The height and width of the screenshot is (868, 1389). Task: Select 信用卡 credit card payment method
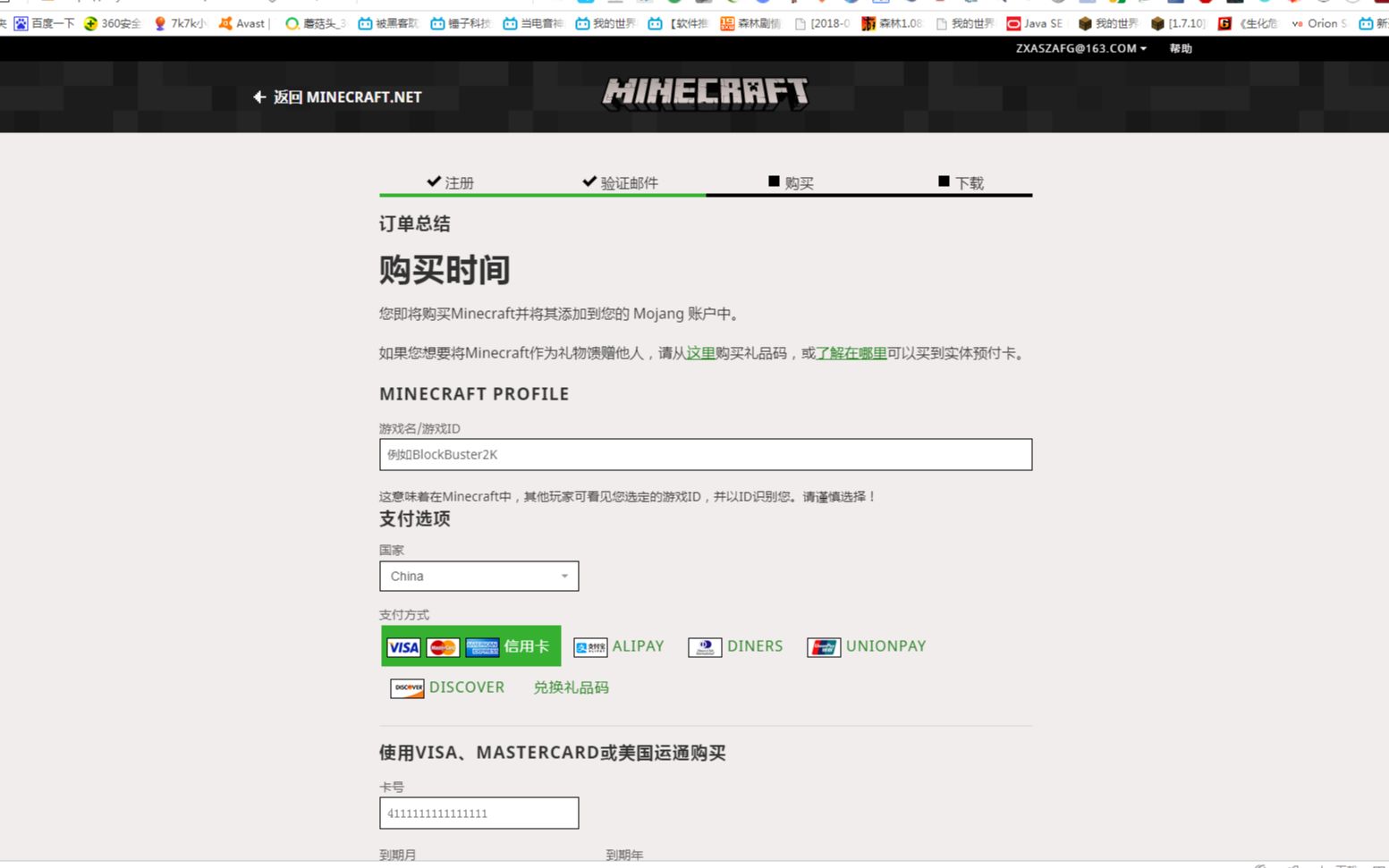471,645
